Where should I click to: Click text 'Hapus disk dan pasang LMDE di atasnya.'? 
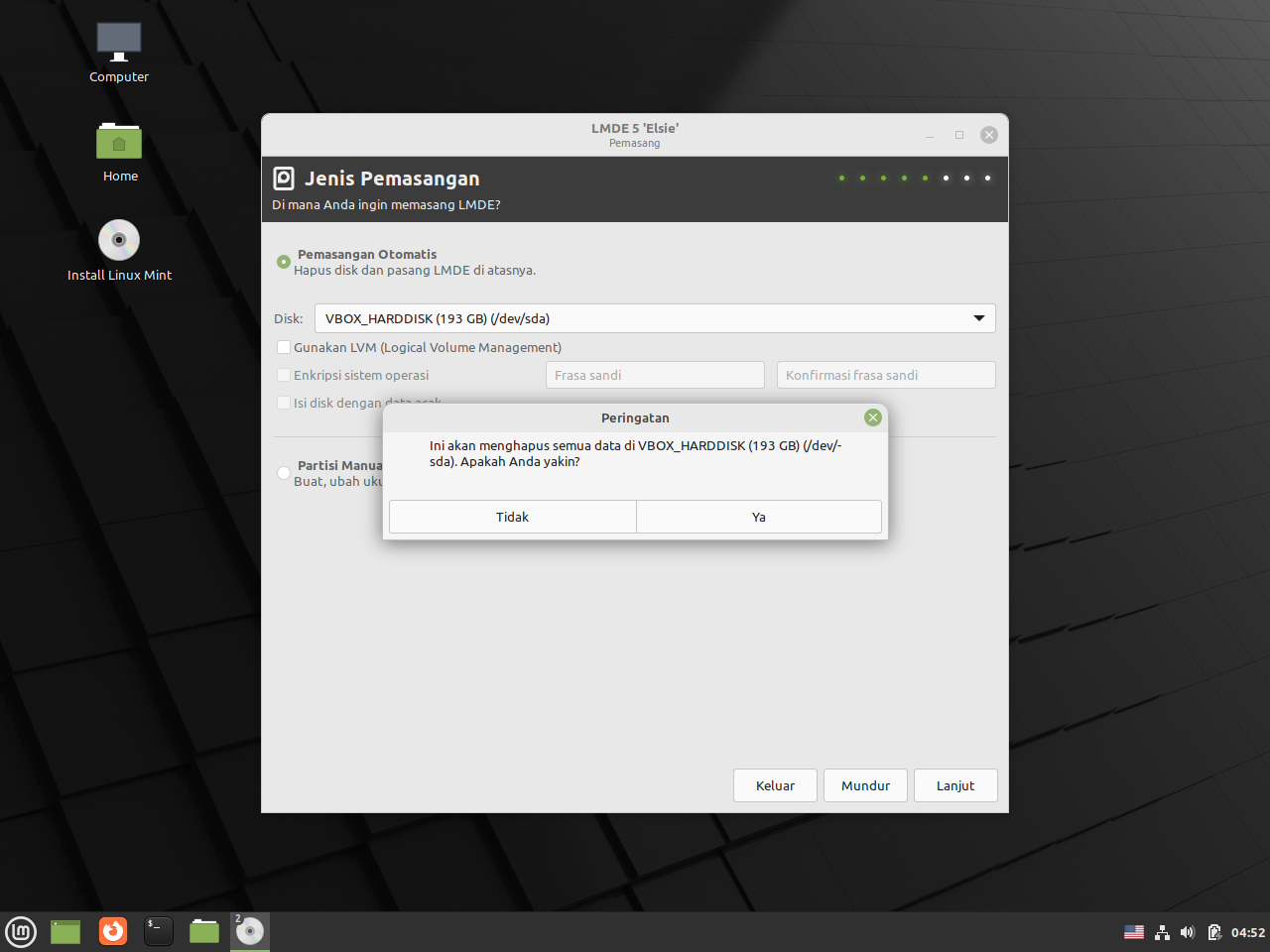[x=415, y=270]
